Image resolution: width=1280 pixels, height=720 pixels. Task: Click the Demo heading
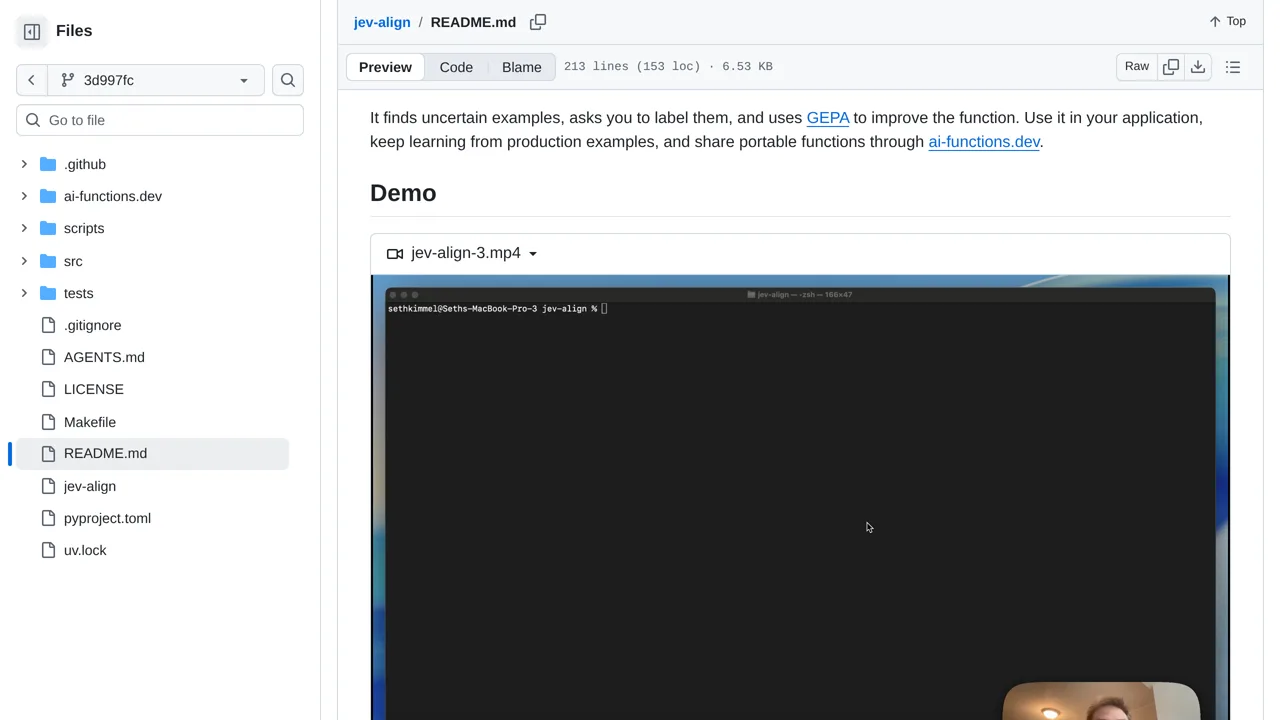click(x=403, y=193)
